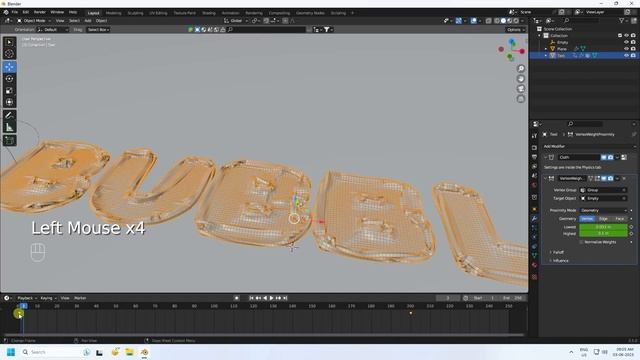This screenshot has height=360, width=640.
Task: Select the Cursor tool
Action: tap(9, 53)
